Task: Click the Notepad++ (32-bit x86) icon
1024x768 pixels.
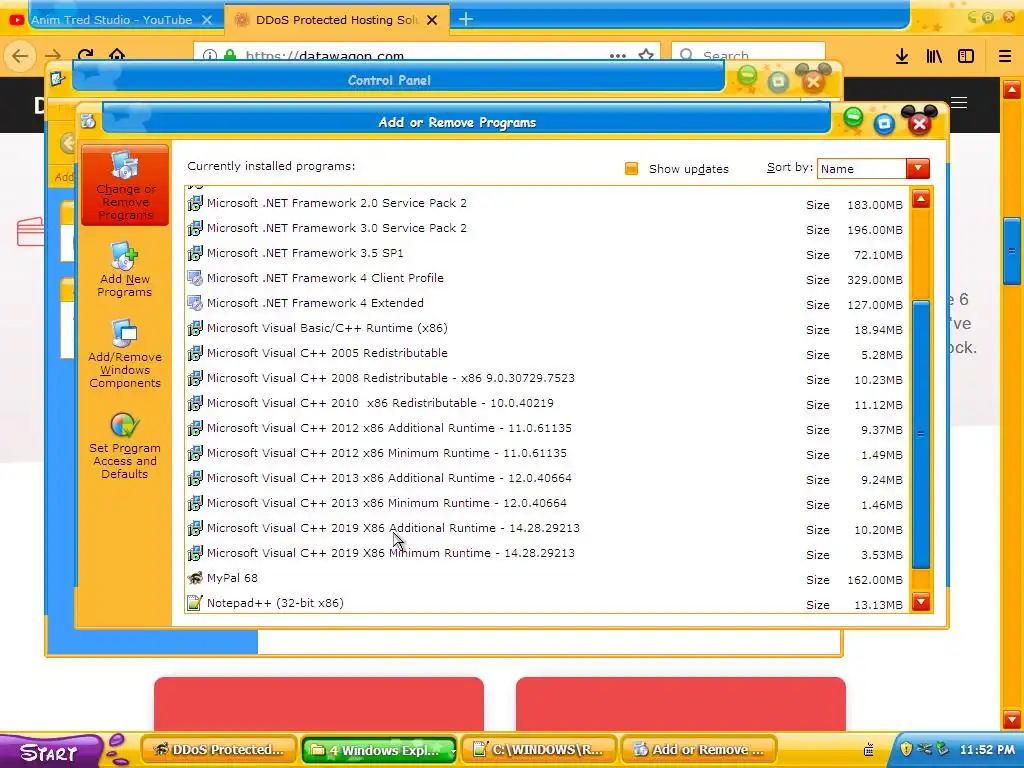Action: pyautogui.click(x=195, y=603)
